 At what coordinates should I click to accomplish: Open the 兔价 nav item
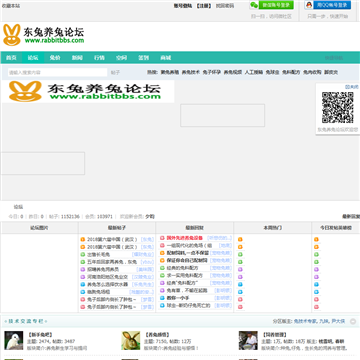pyautogui.click(x=55, y=58)
